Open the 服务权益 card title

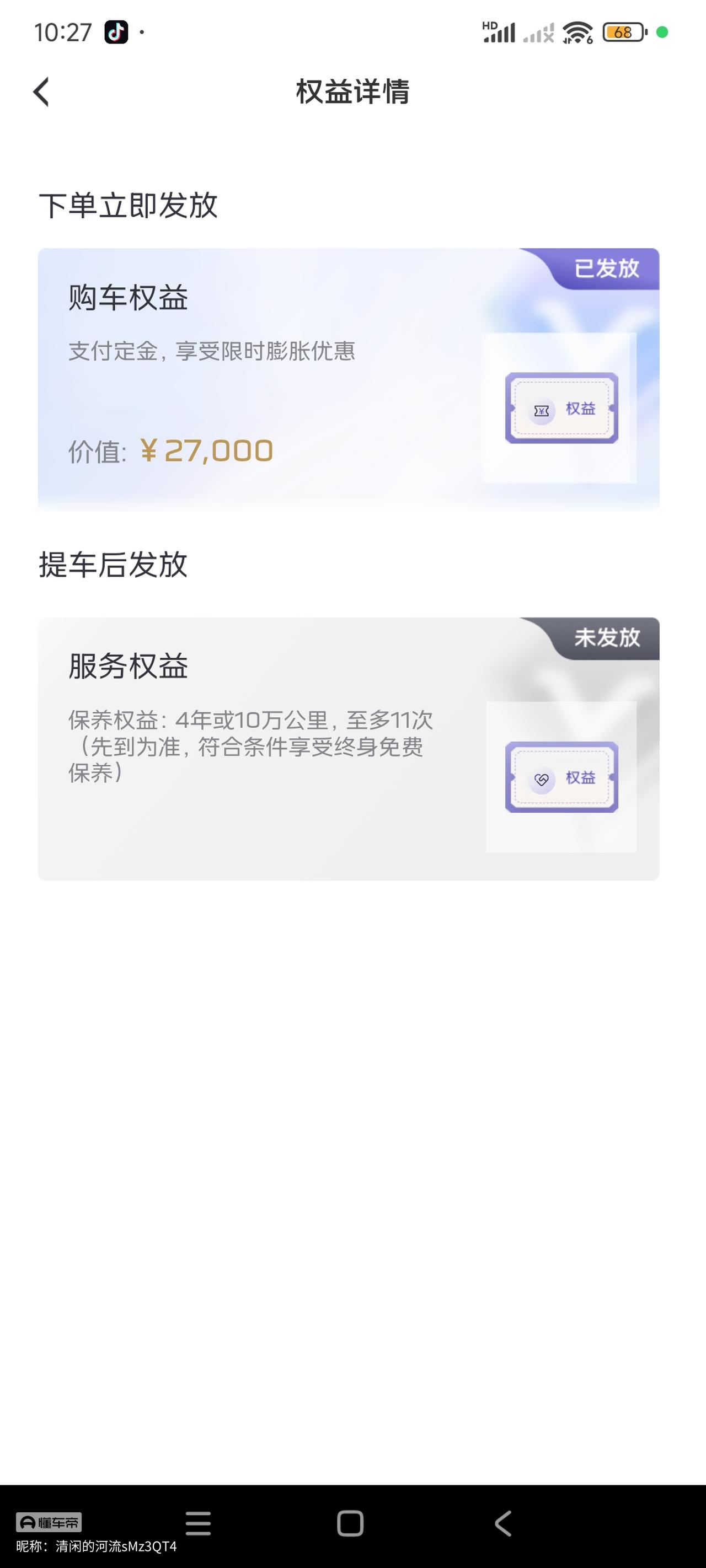tap(128, 666)
